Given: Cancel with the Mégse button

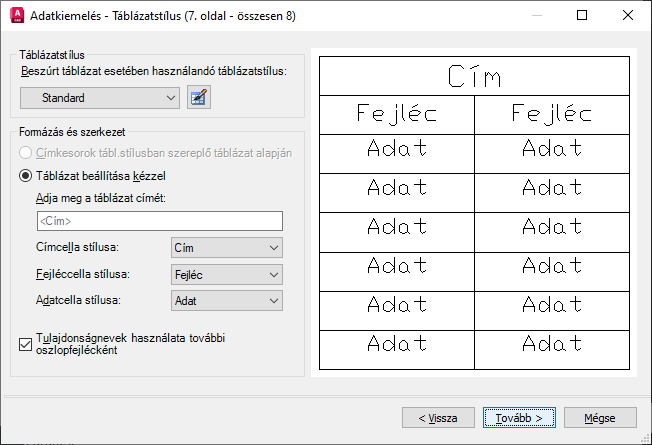Looking at the screenshot, I should point(600,417).
